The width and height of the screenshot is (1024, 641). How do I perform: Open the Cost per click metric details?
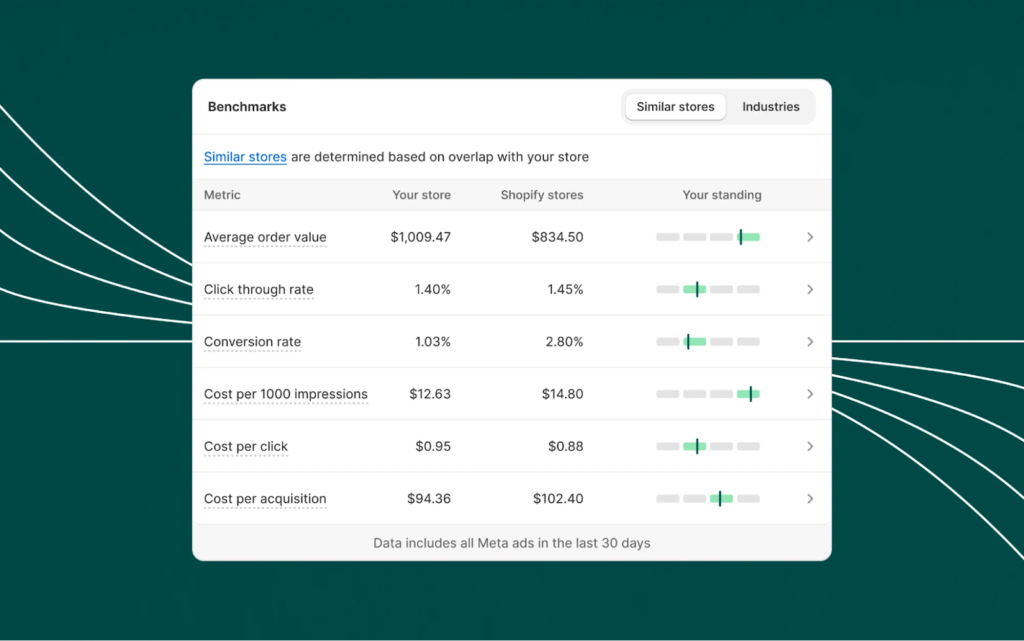245,446
